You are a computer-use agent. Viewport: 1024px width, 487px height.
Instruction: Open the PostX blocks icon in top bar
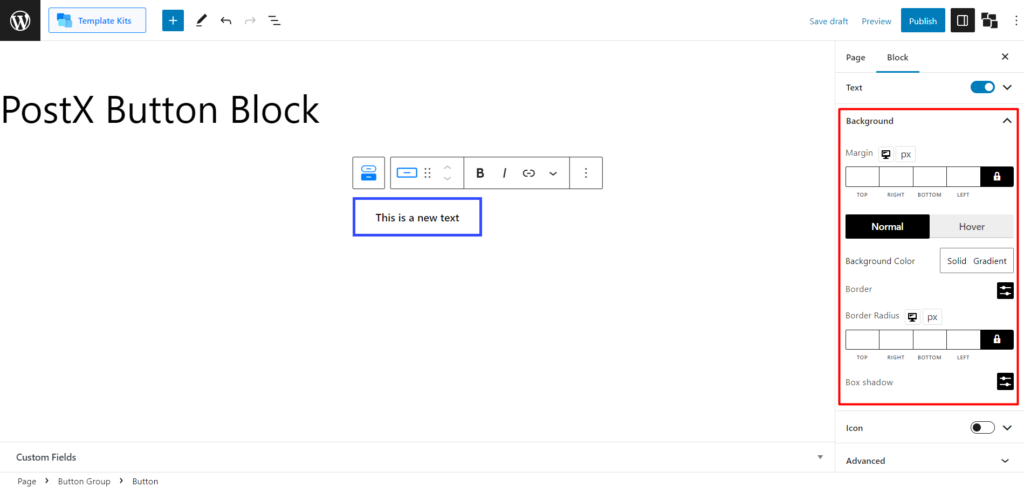(x=990, y=21)
